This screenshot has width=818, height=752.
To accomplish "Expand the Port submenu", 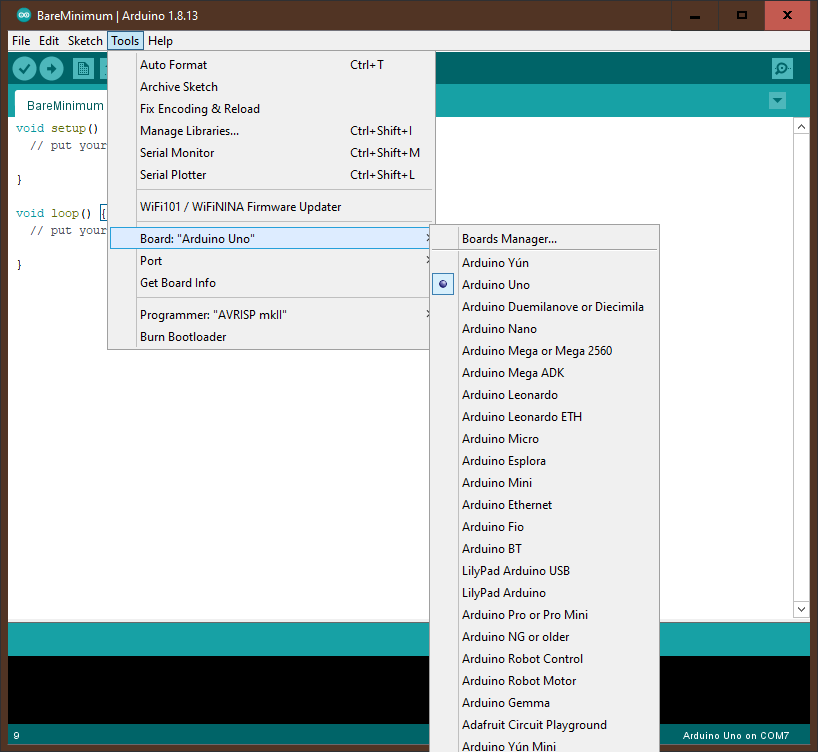I will tap(270, 261).
